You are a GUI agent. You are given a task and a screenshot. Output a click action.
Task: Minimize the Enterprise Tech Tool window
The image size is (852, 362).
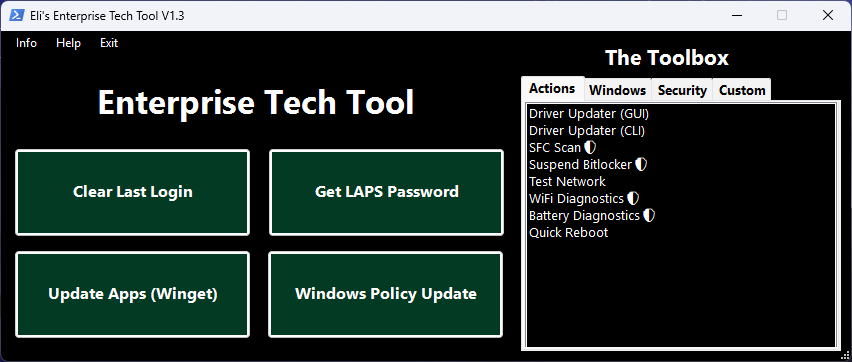[x=736, y=15]
